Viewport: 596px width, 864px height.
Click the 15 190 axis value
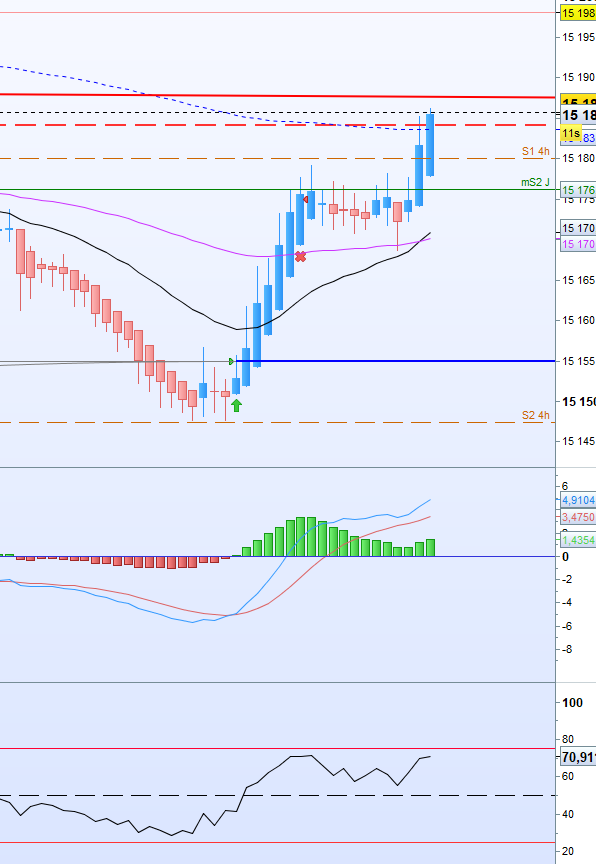pos(578,77)
